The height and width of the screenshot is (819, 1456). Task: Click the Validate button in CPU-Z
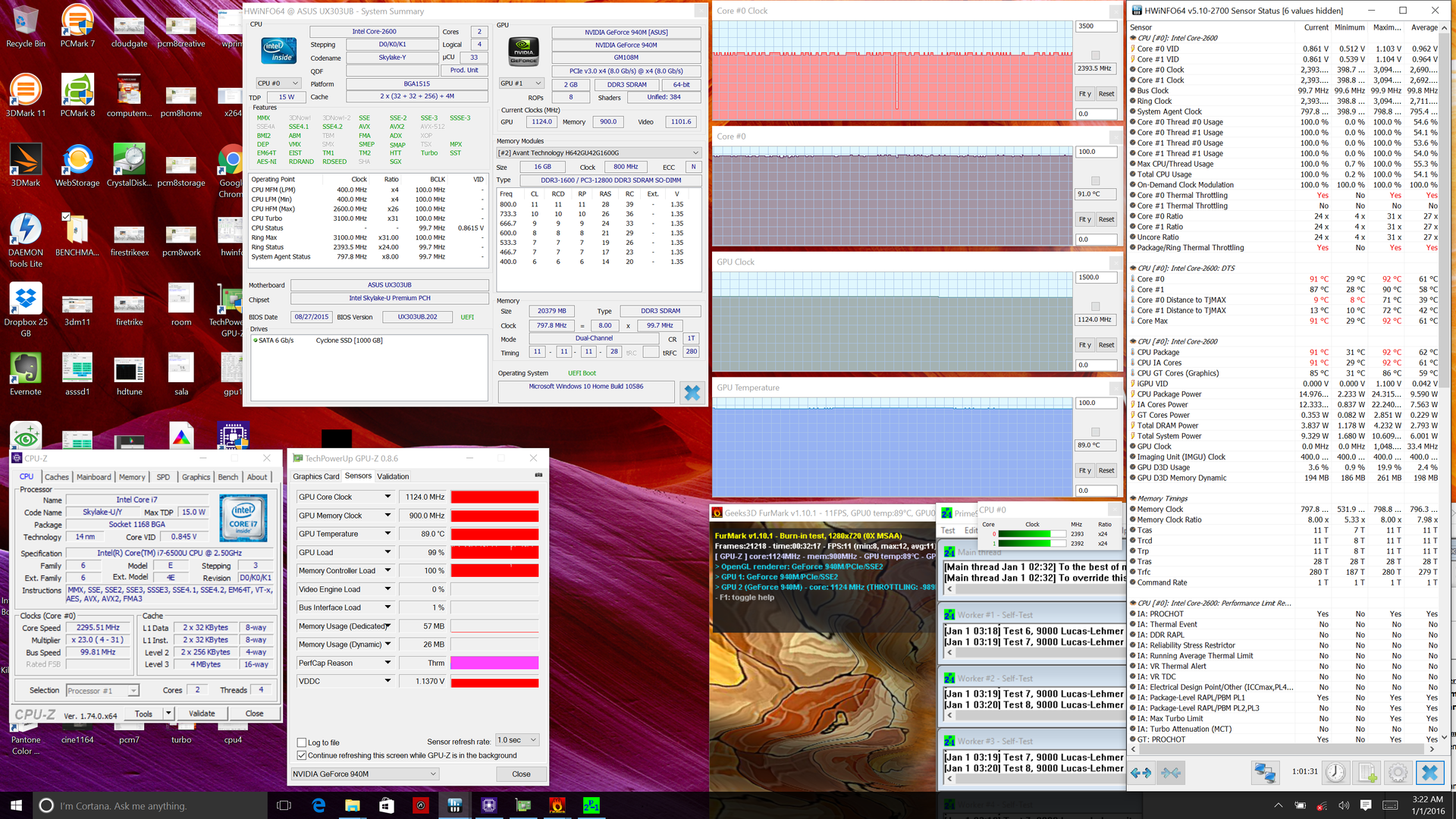pyautogui.click(x=202, y=714)
